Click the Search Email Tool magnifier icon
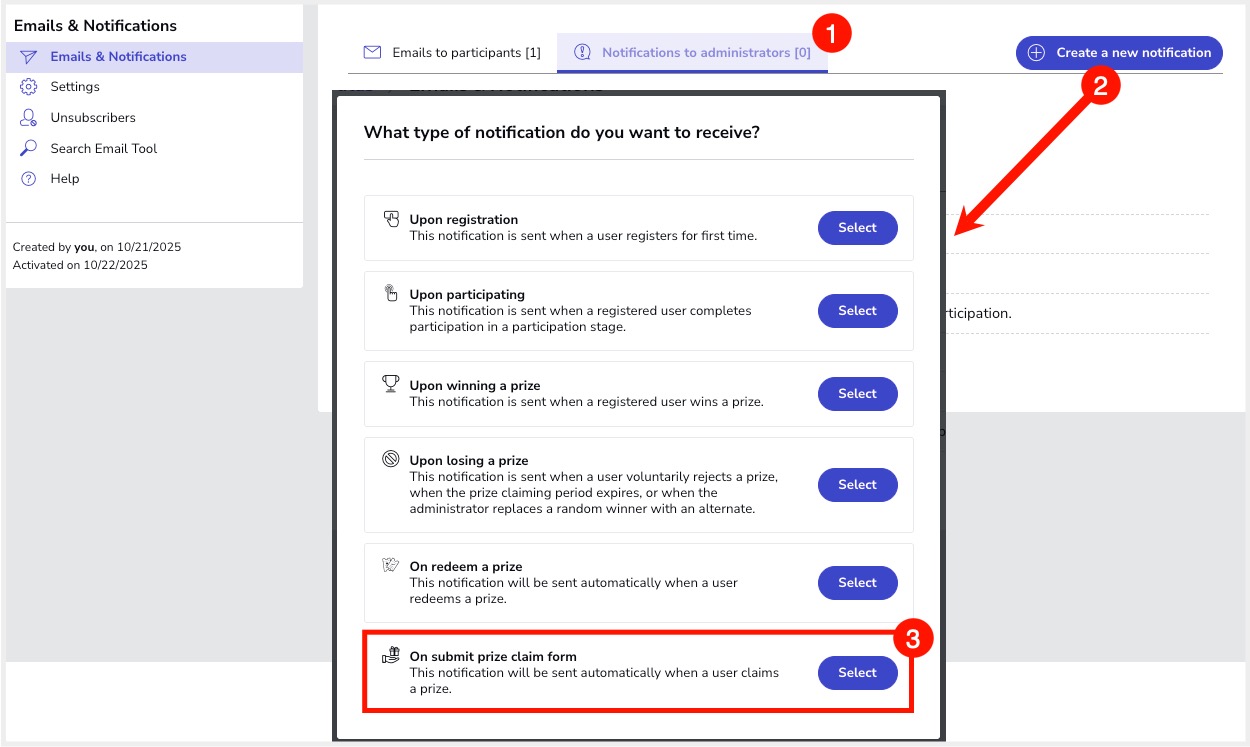The height and width of the screenshot is (747, 1250). 29,148
